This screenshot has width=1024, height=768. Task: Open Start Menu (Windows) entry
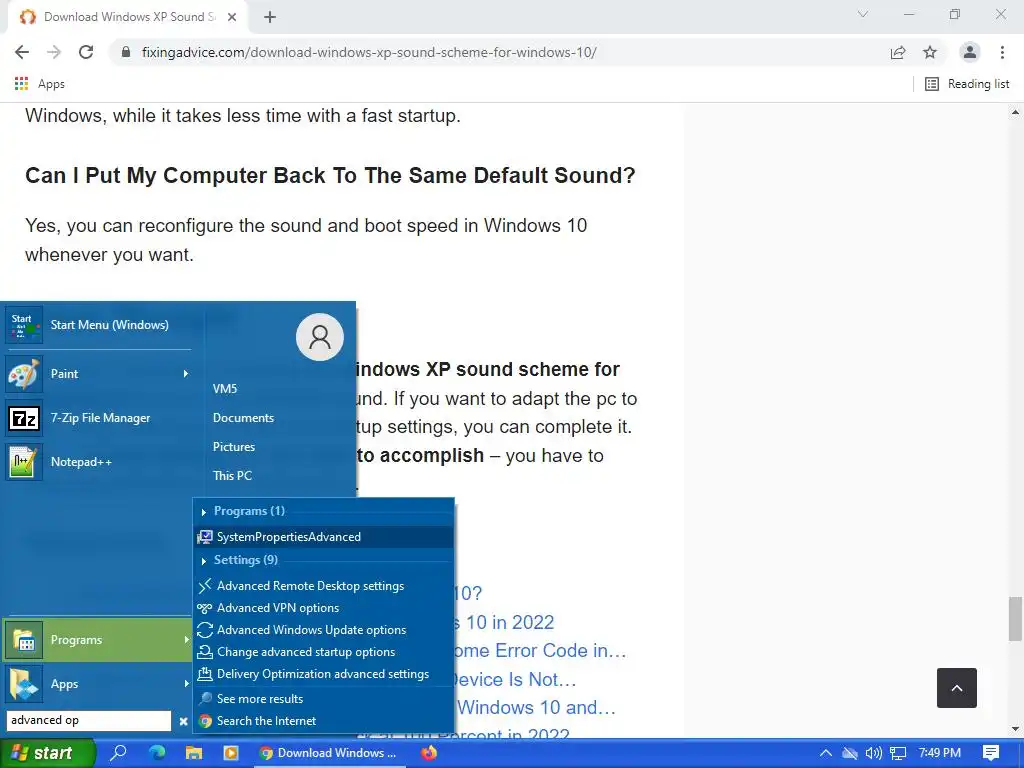[x=98, y=325]
